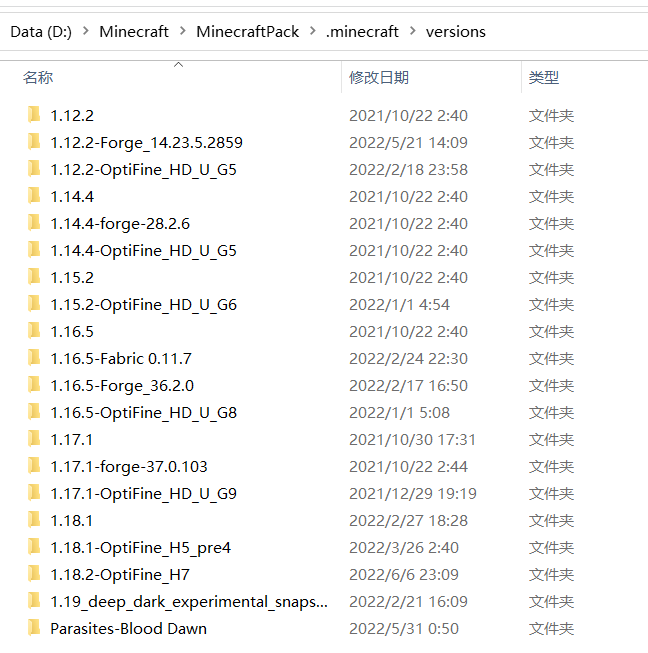Click folder icon of 1.19_deep_dark_experimental
This screenshot has width=648, height=653.
coord(34,601)
